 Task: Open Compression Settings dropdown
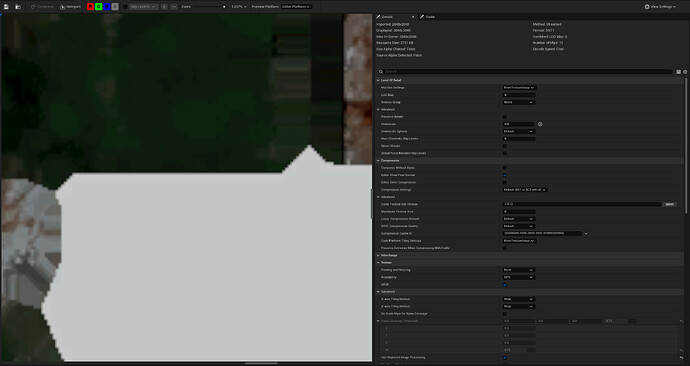(x=525, y=190)
